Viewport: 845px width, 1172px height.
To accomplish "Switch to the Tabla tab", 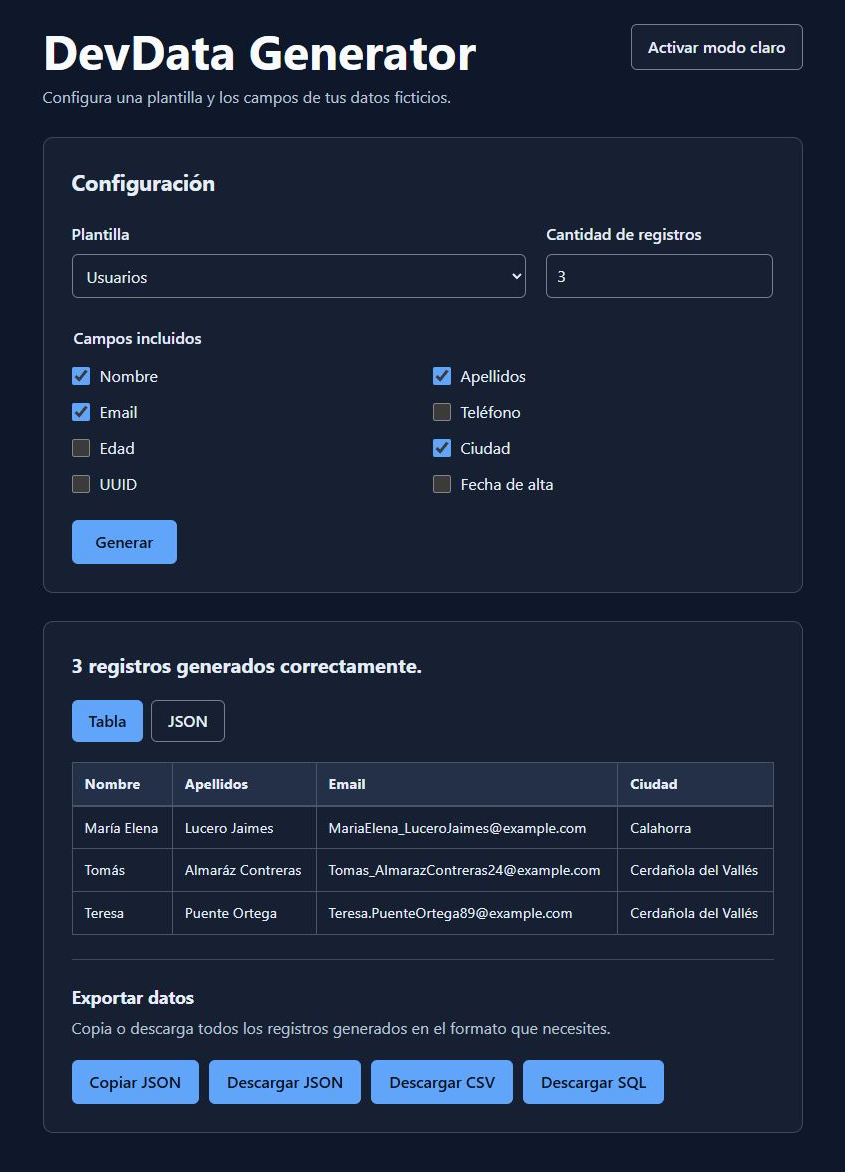I will 107,721.
